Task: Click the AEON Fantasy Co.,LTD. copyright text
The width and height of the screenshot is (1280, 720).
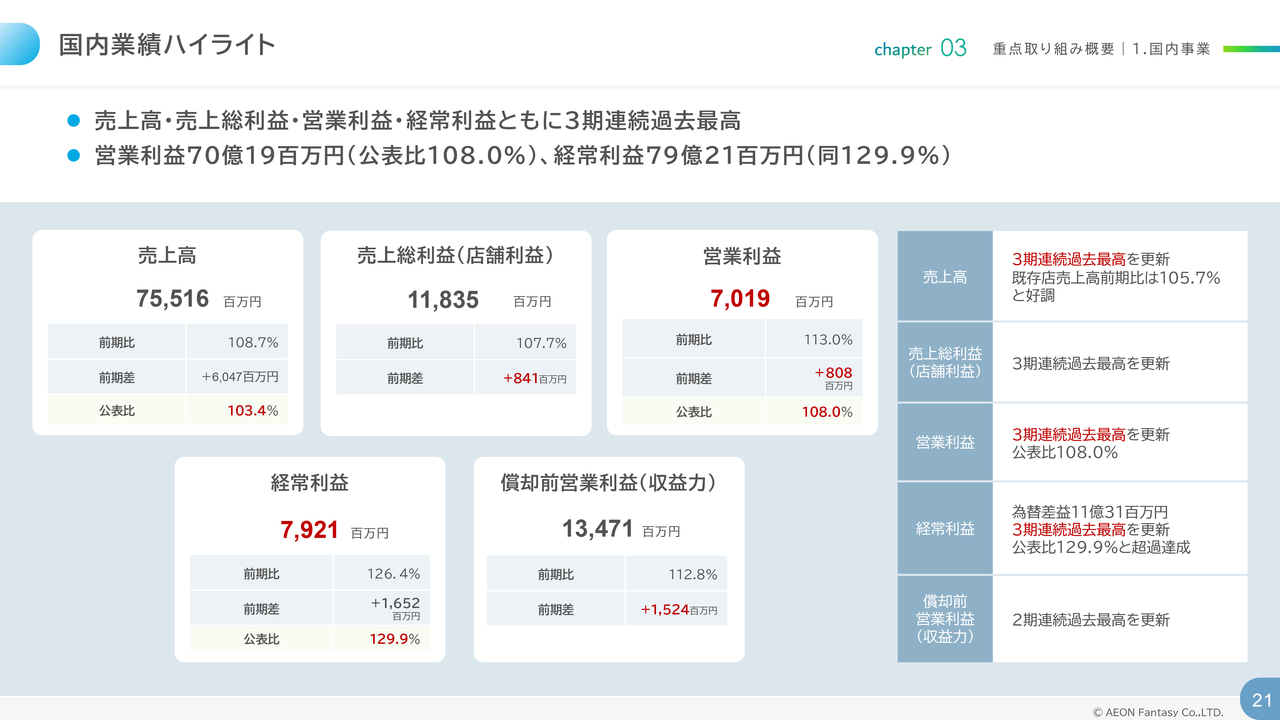Action: point(1157,713)
